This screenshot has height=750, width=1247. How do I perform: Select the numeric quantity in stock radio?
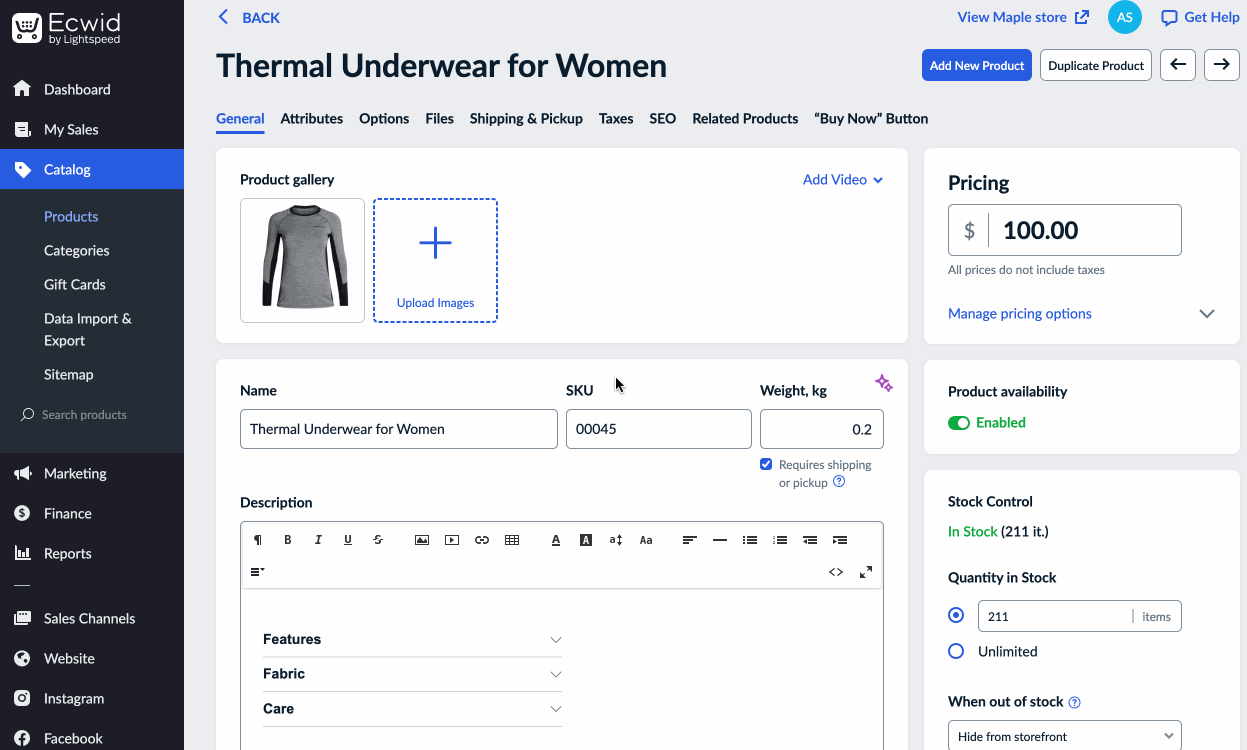click(x=956, y=616)
